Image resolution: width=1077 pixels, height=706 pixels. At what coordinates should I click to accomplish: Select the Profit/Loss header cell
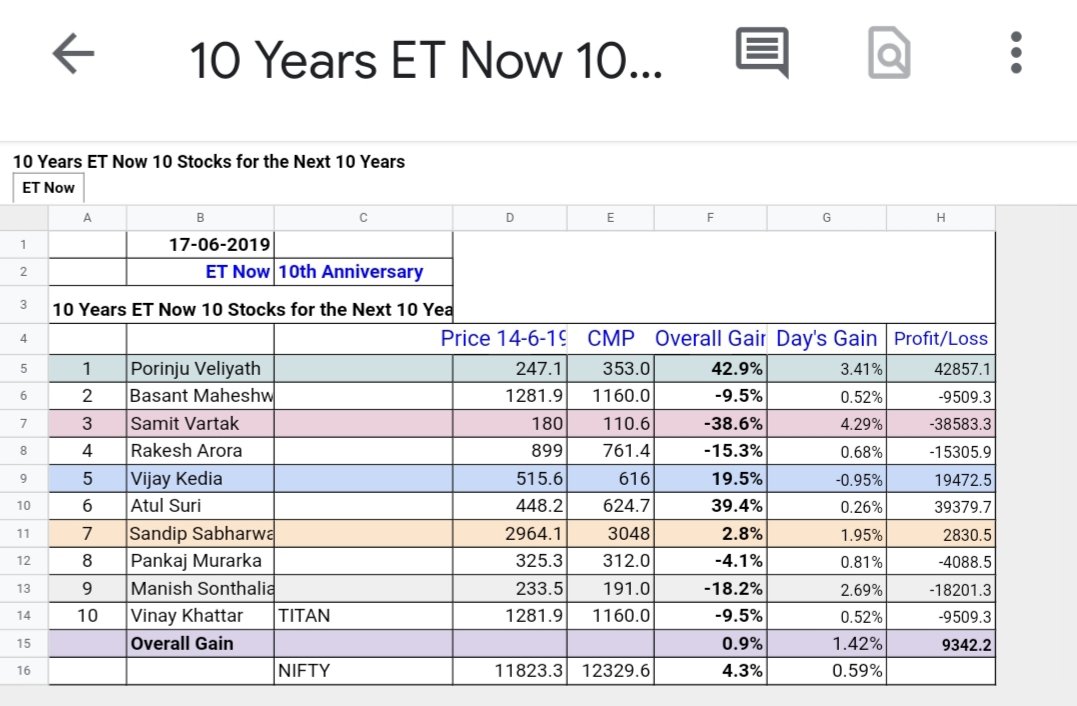(940, 338)
